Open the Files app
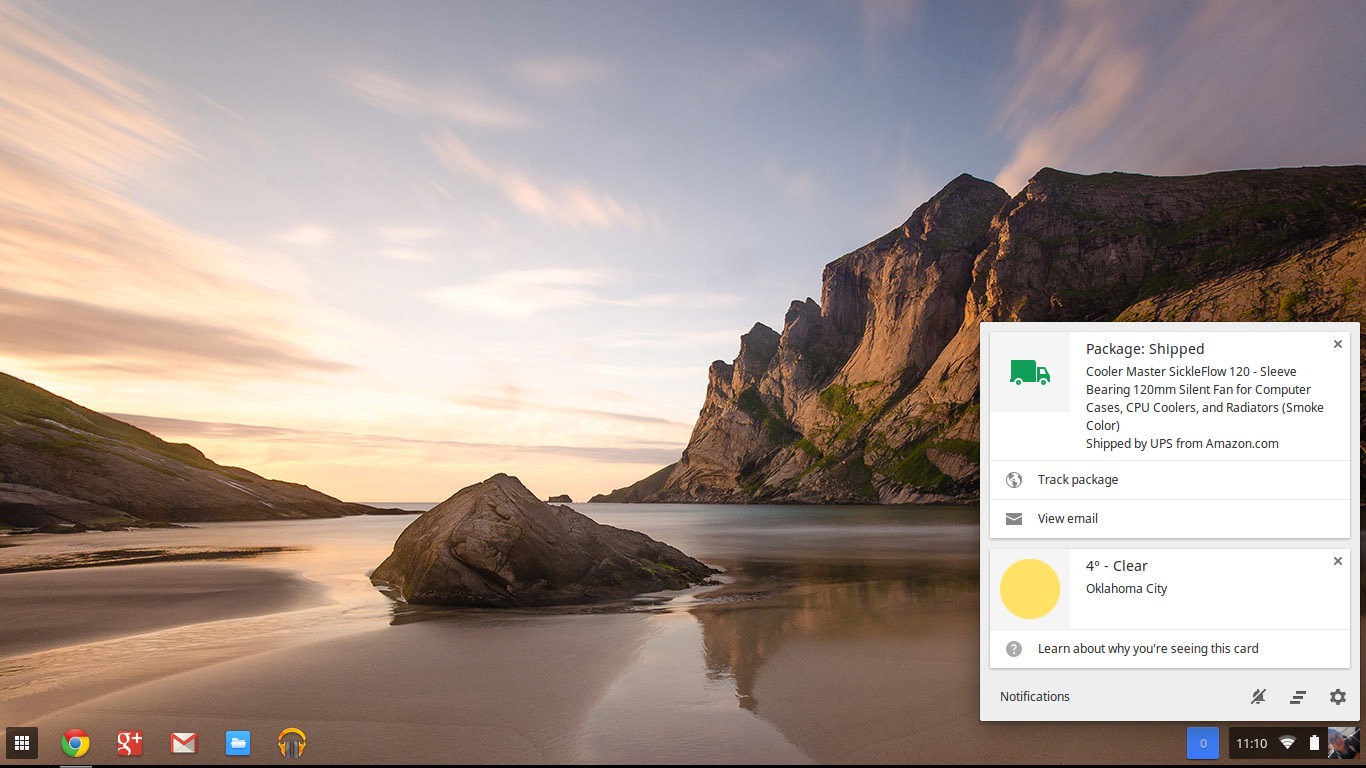Screen dimensions: 1366x768 pos(237,743)
